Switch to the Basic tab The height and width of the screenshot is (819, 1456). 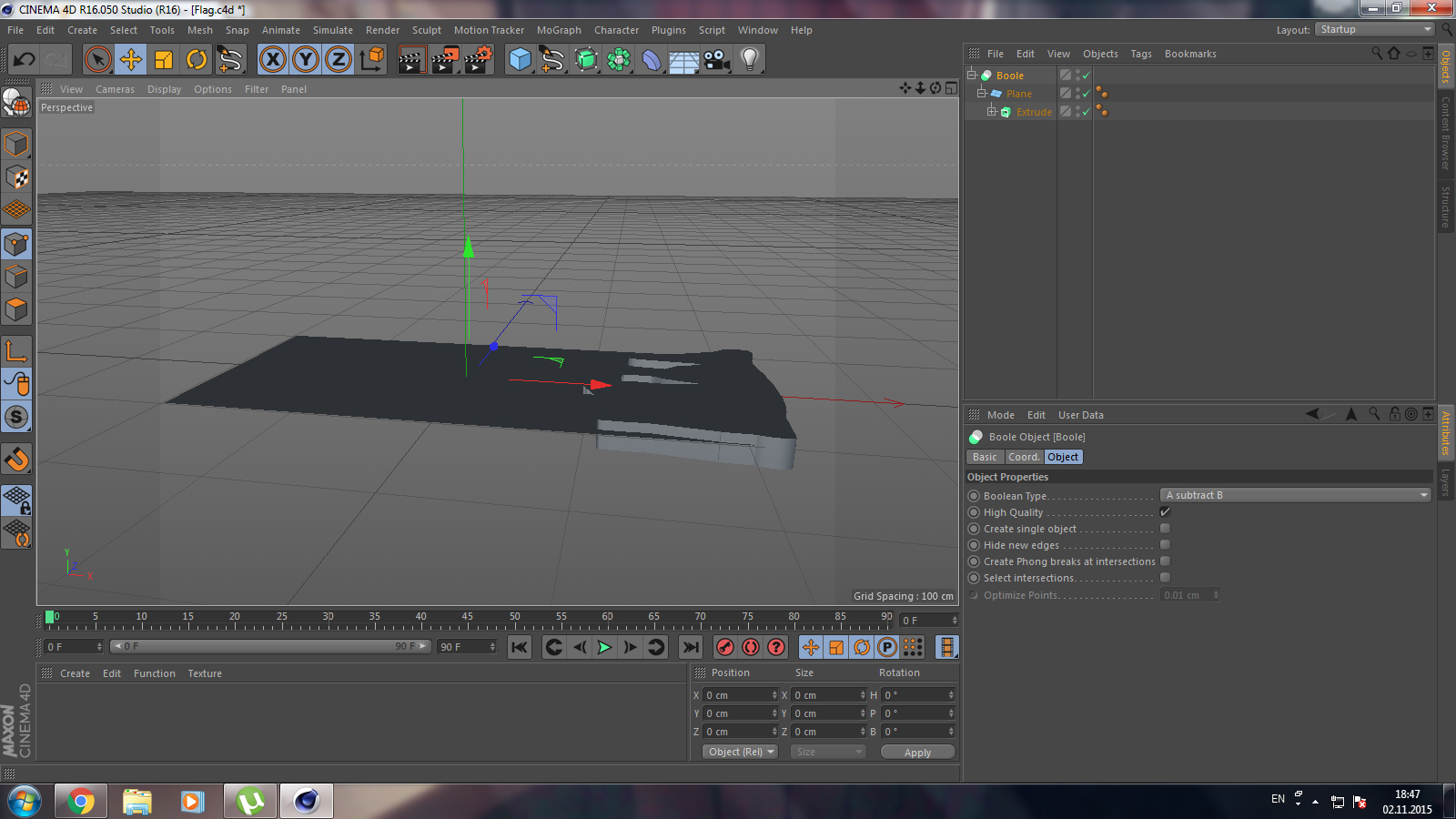coord(985,457)
